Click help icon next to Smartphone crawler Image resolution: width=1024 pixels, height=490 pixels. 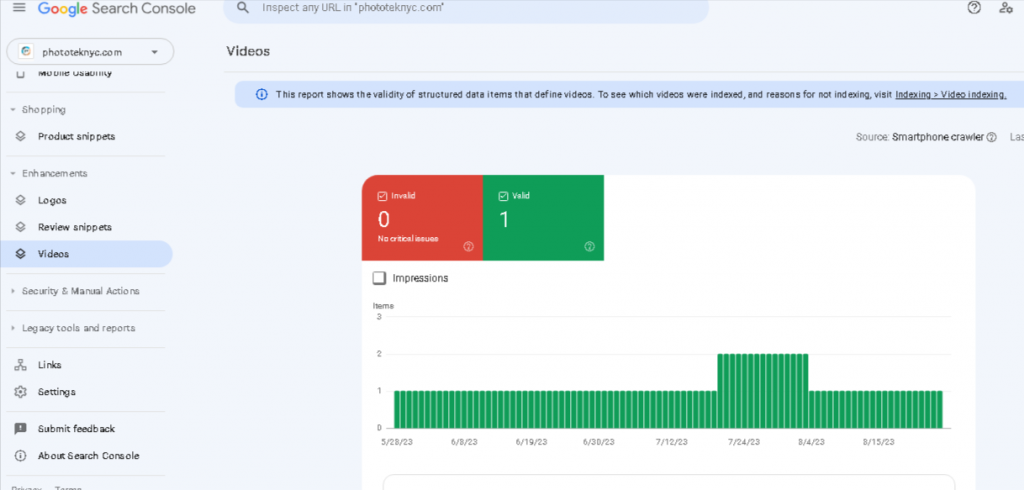pos(991,137)
